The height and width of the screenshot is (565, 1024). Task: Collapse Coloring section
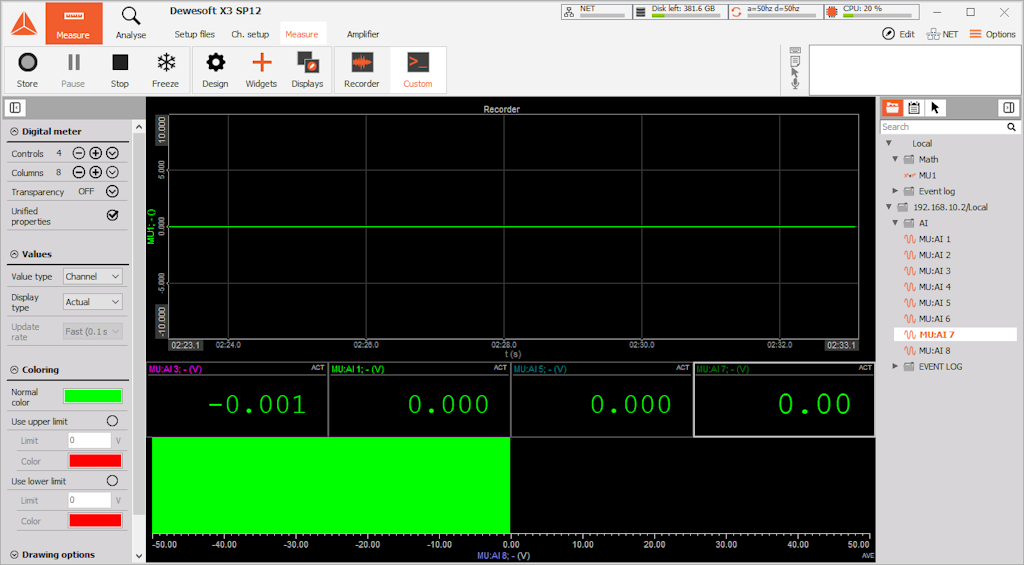pyautogui.click(x=14, y=370)
